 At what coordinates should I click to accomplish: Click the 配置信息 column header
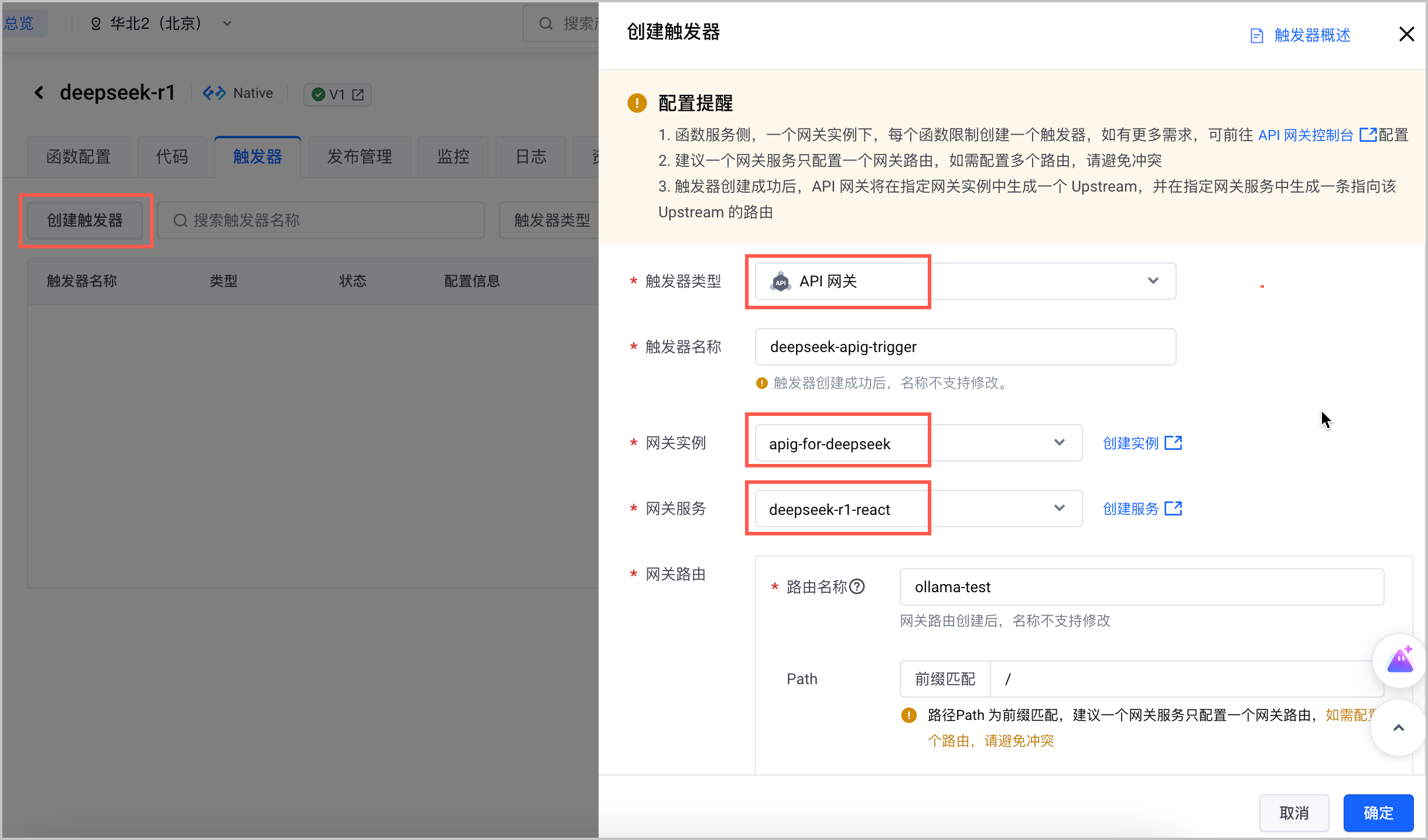coord(472,281)
